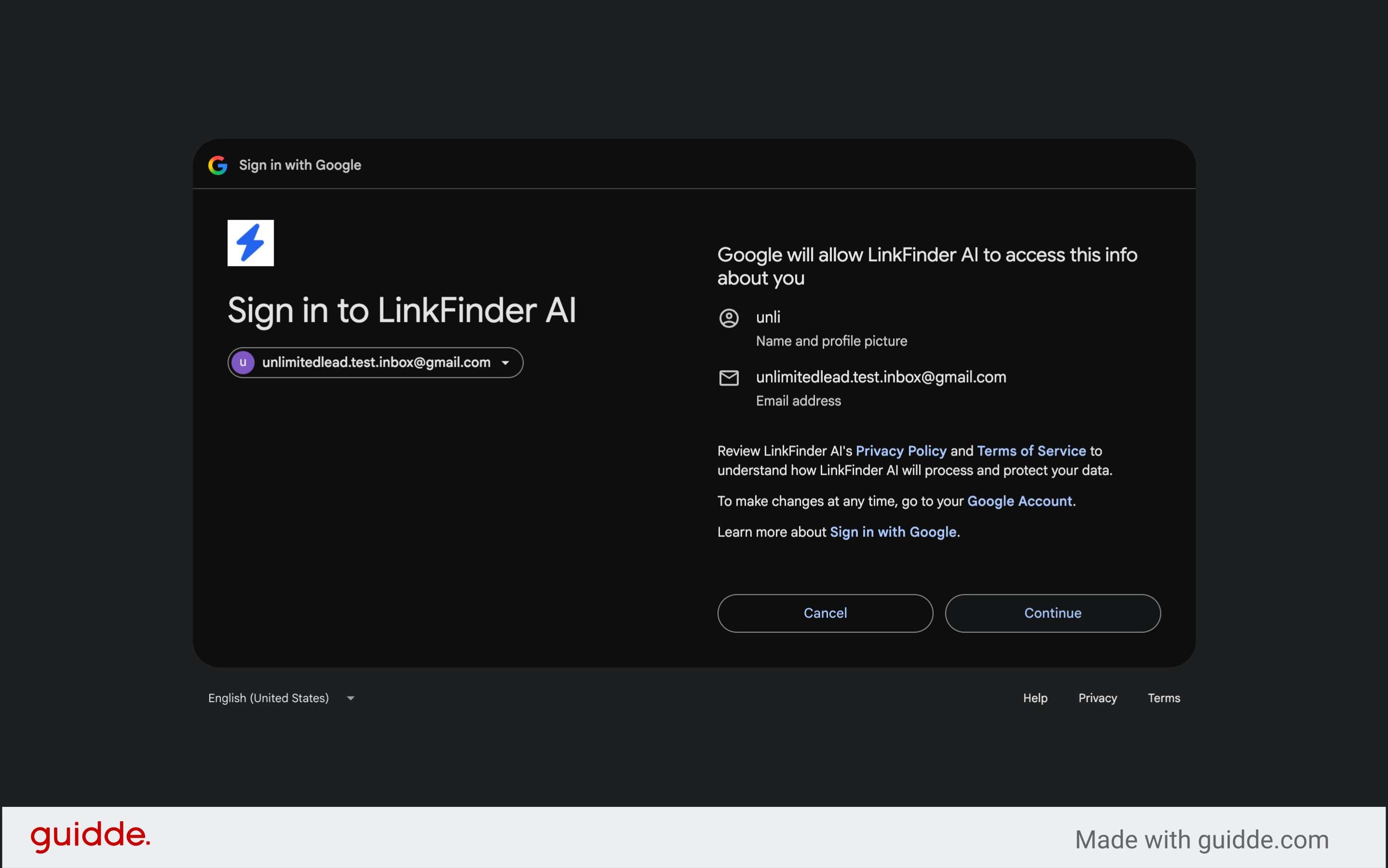The image size is (1388, 868).
Task: Select the unlimitedlead.test.inbox@gmail.com account chip
Action: [375, 363]
